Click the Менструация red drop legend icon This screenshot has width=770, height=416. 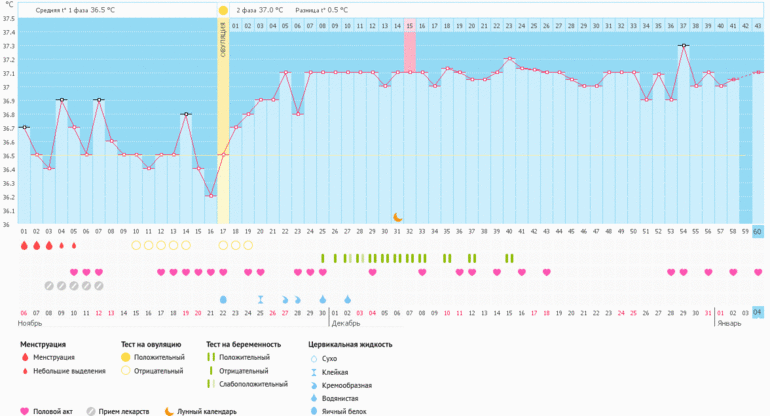[x=25, y=357]
